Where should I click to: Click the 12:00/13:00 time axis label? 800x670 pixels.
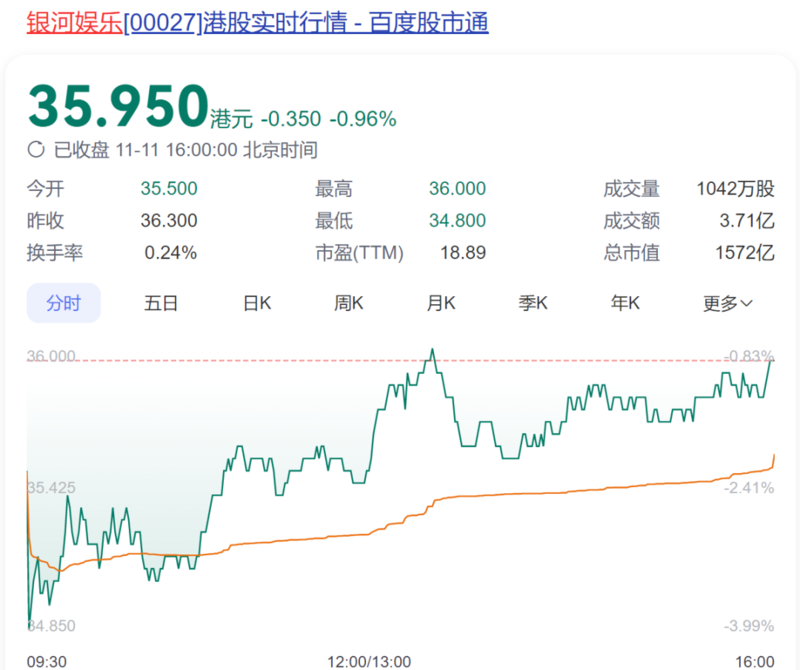[x=369, y=661]
